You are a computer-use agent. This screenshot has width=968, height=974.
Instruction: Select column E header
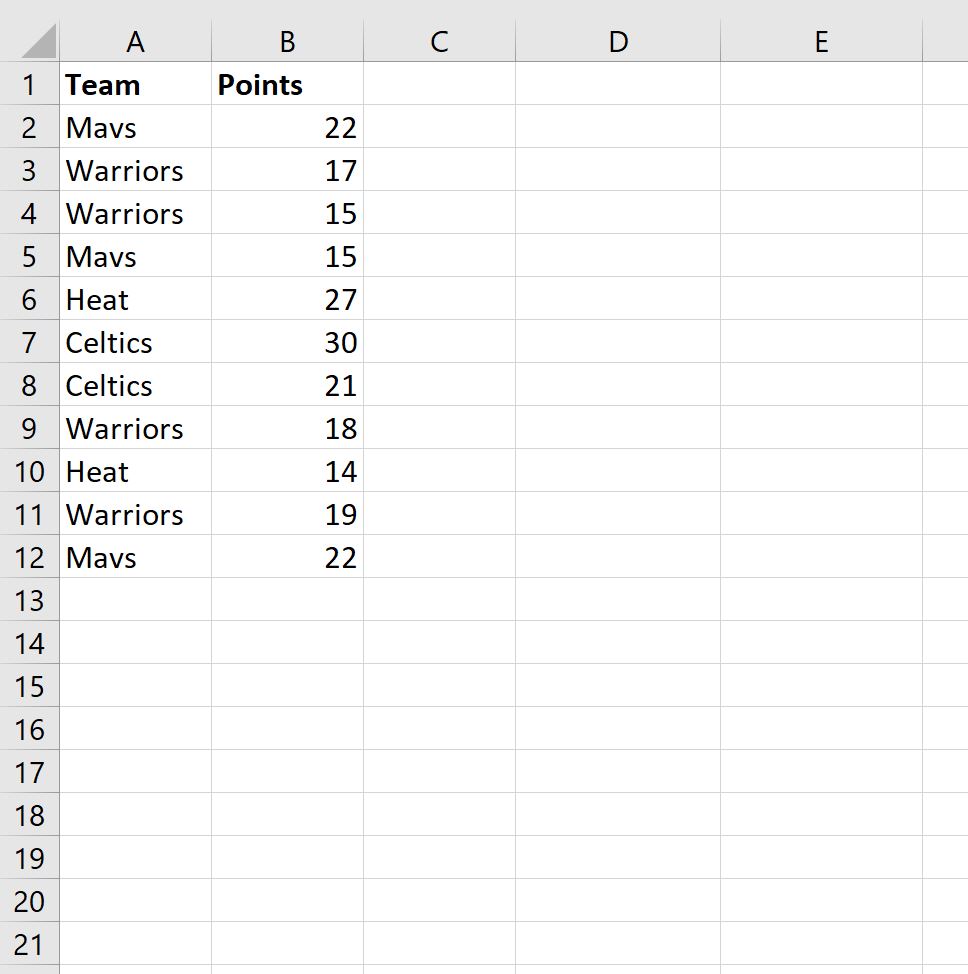pyautogui.click(x=821, y=41)
